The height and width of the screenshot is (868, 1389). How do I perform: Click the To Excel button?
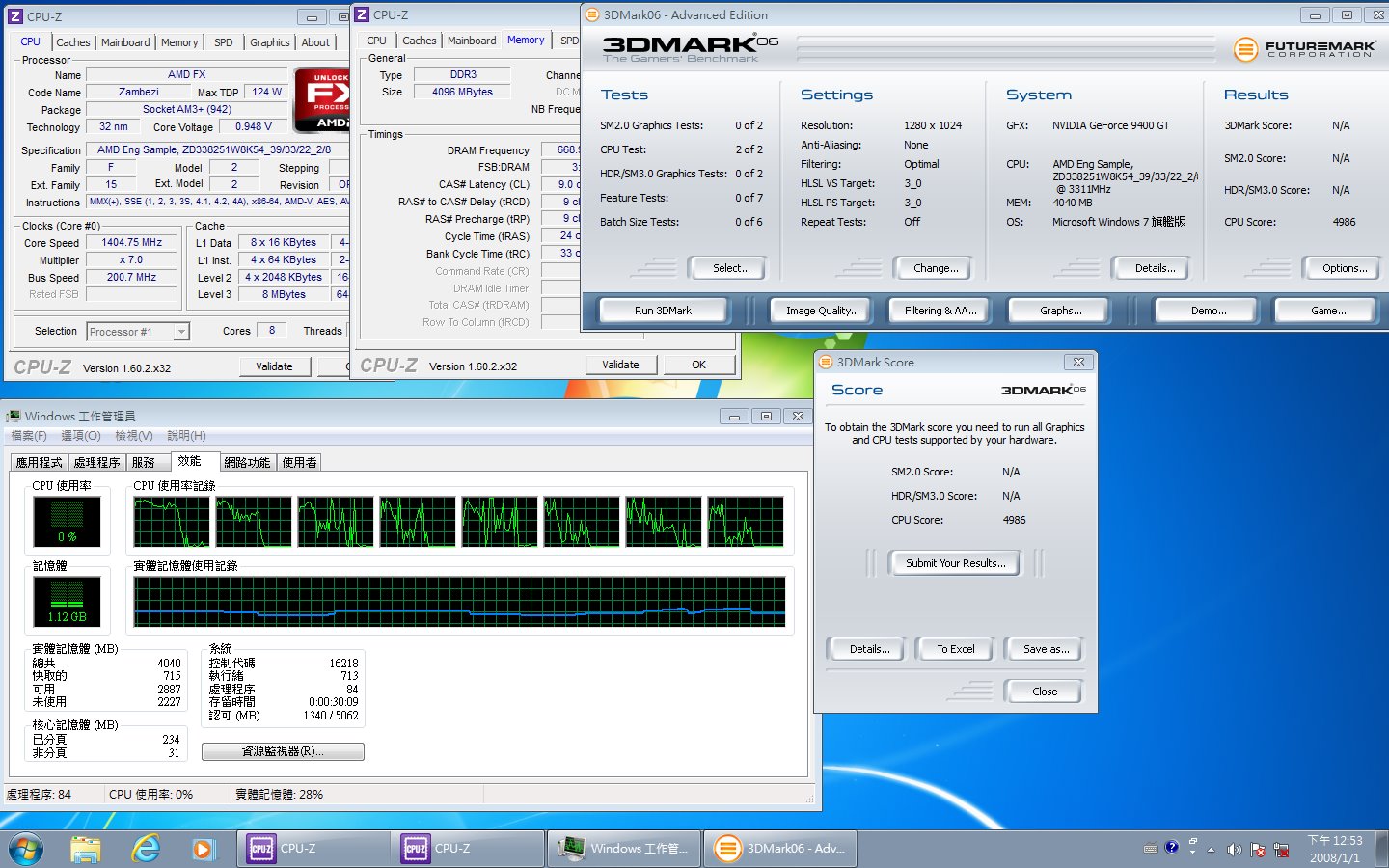point(955,649)
